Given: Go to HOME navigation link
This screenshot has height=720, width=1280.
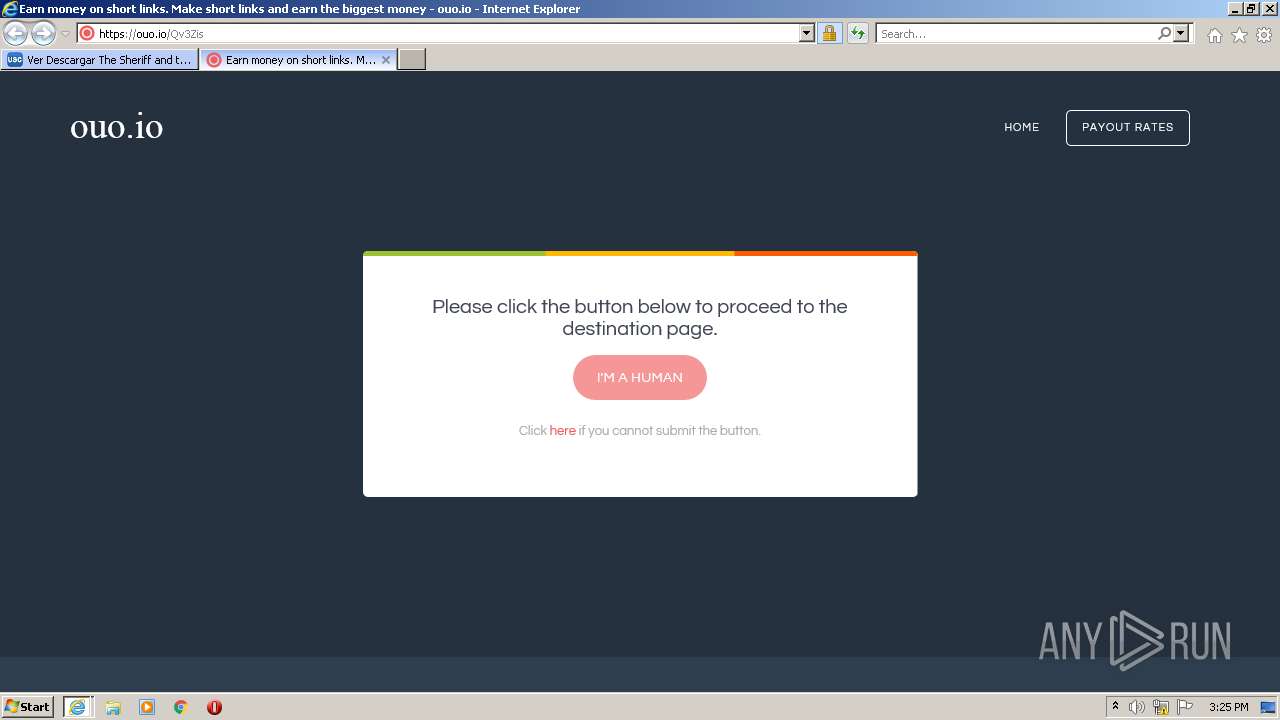Looking at the screenshot, I should pyautogui.click(x=1022, y=127).
